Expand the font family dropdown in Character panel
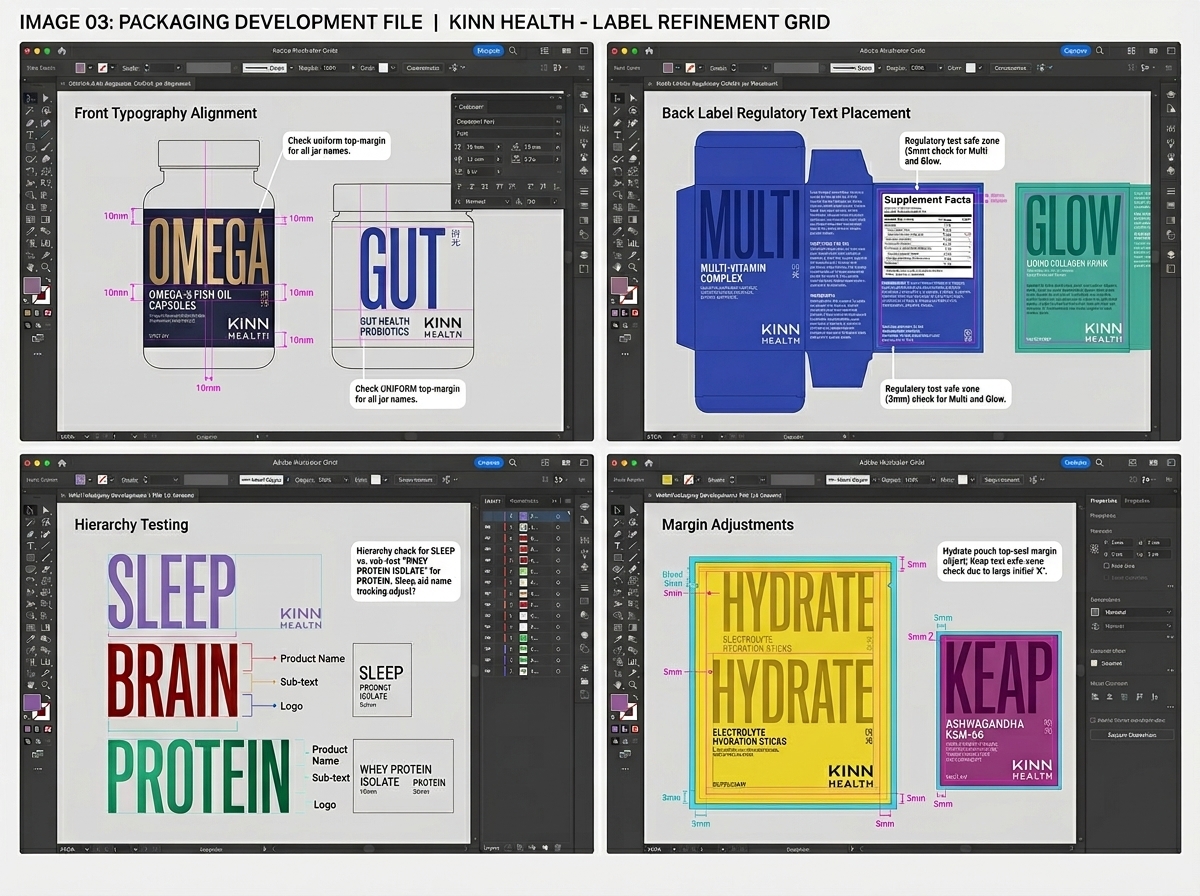1200x896 pixels. (508, 122)
